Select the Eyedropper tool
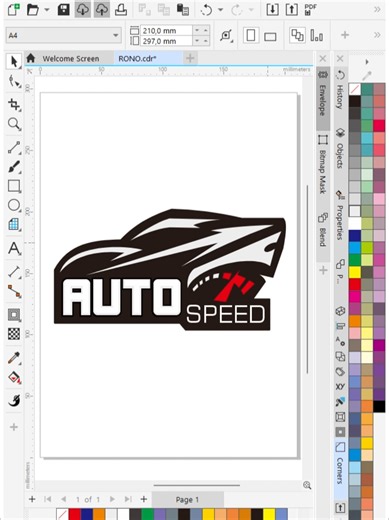This screenshot has height=520, width=389. pos(14,358)
